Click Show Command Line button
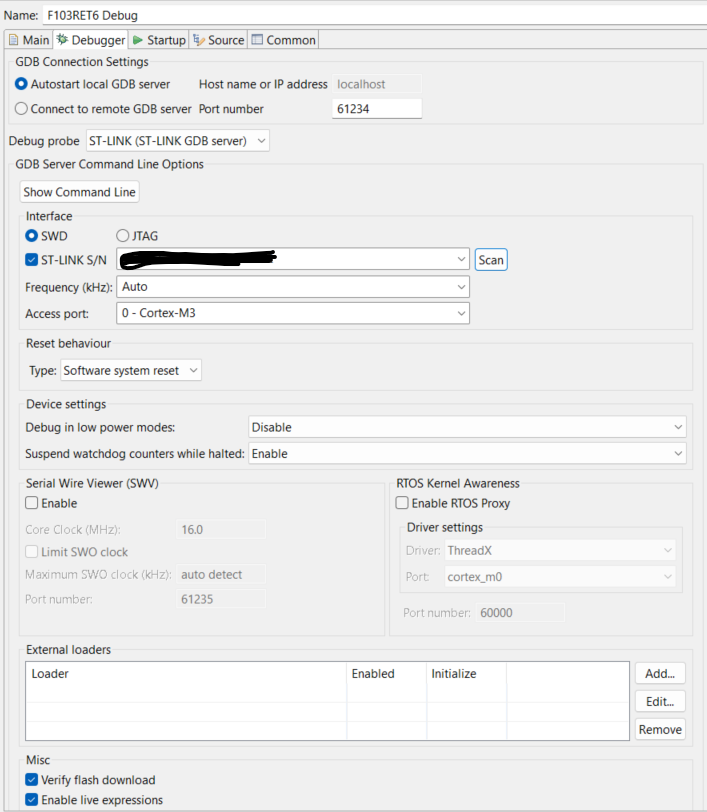The height and width of the screenshot is (812, 707). 80,192
